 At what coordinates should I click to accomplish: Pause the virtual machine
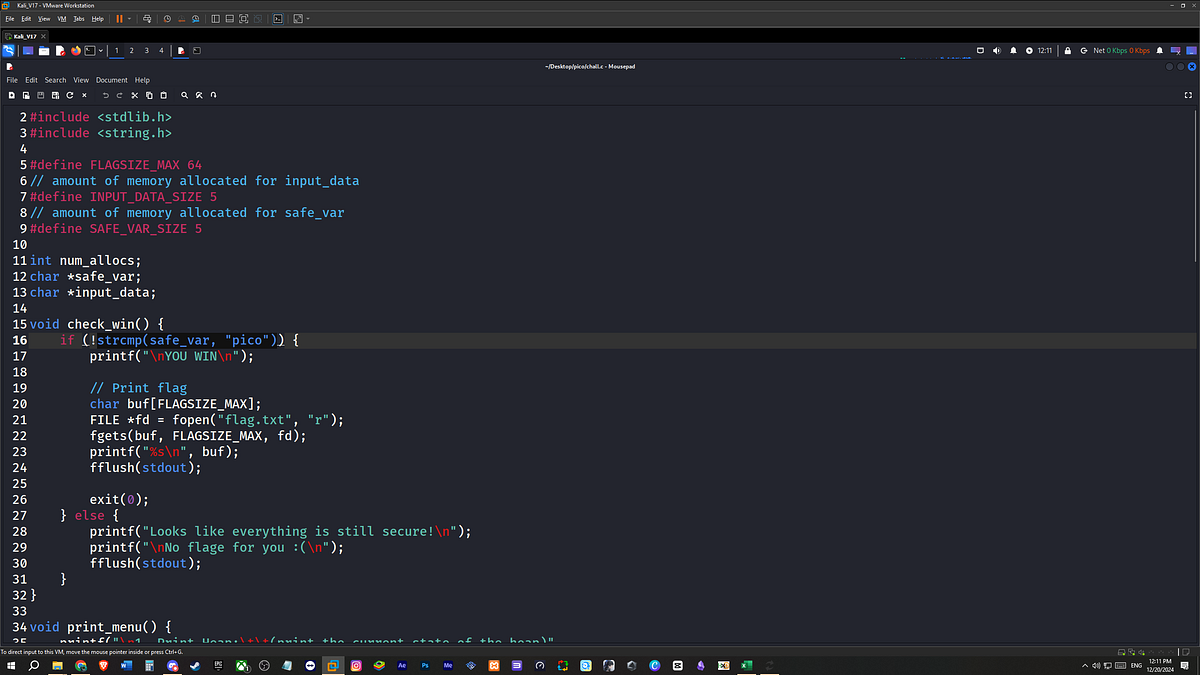pyautogui.click(x=118, y=18)
